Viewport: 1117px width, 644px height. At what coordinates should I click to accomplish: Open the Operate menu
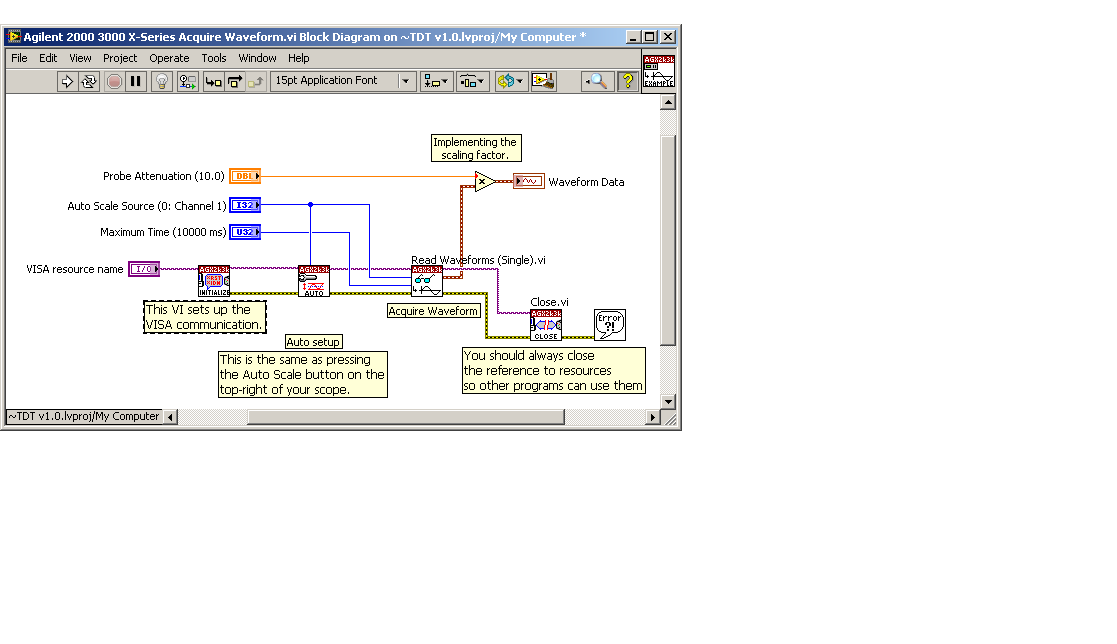point(169,58)
